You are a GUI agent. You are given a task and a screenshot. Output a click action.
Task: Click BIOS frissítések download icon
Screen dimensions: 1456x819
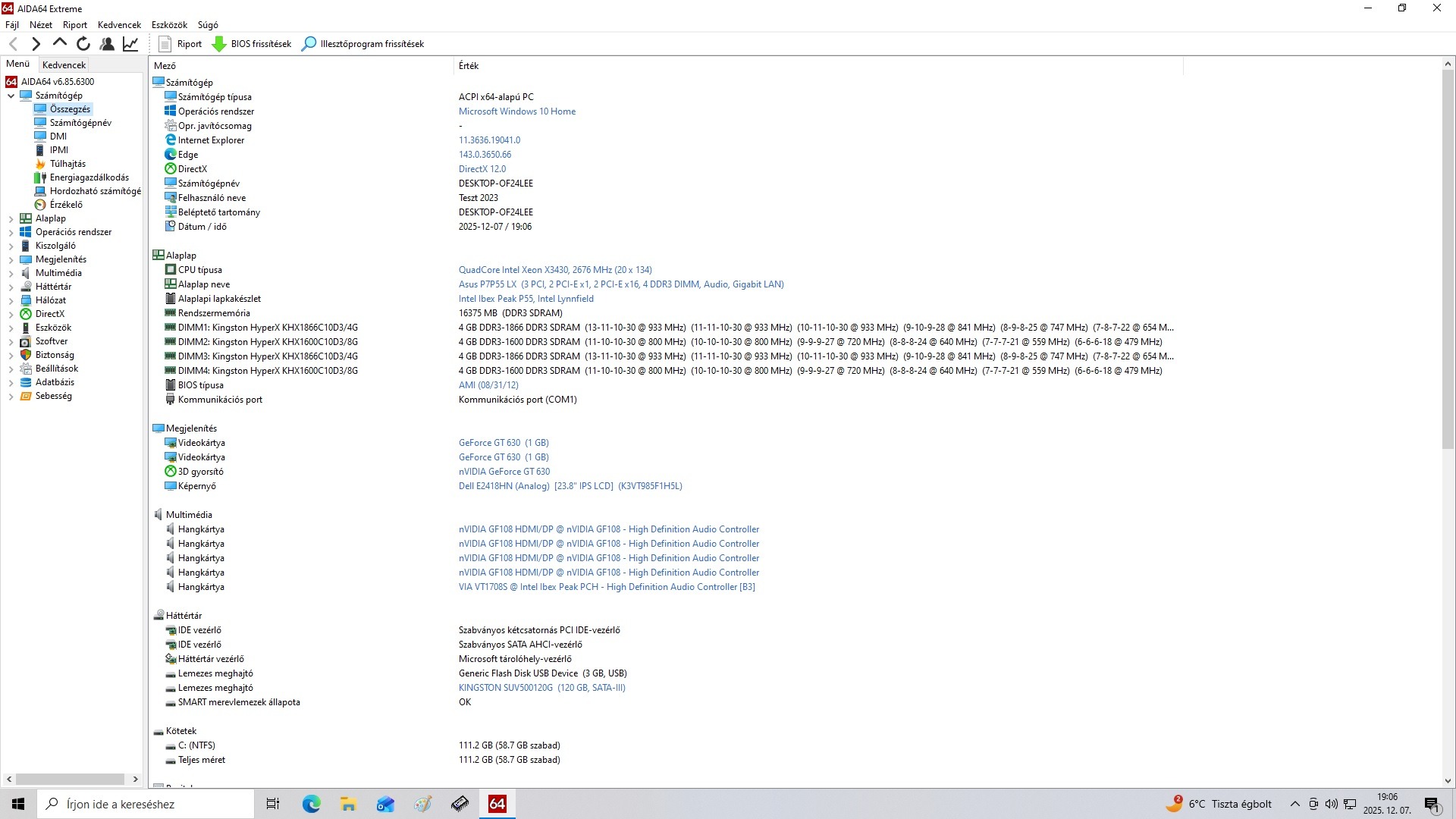tap(219, 44)
